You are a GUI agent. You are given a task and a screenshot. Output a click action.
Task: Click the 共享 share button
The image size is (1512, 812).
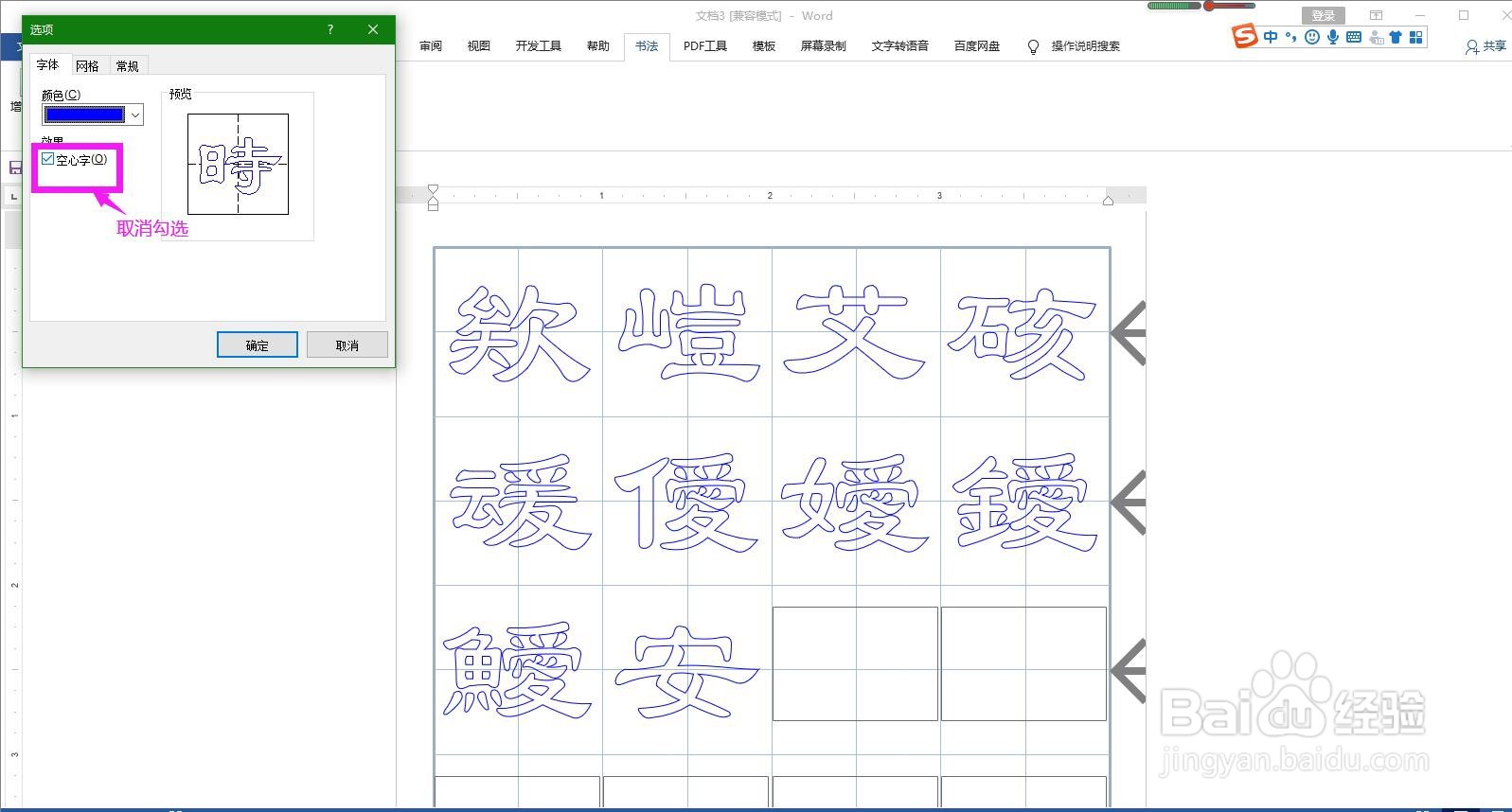[1486, 46]
